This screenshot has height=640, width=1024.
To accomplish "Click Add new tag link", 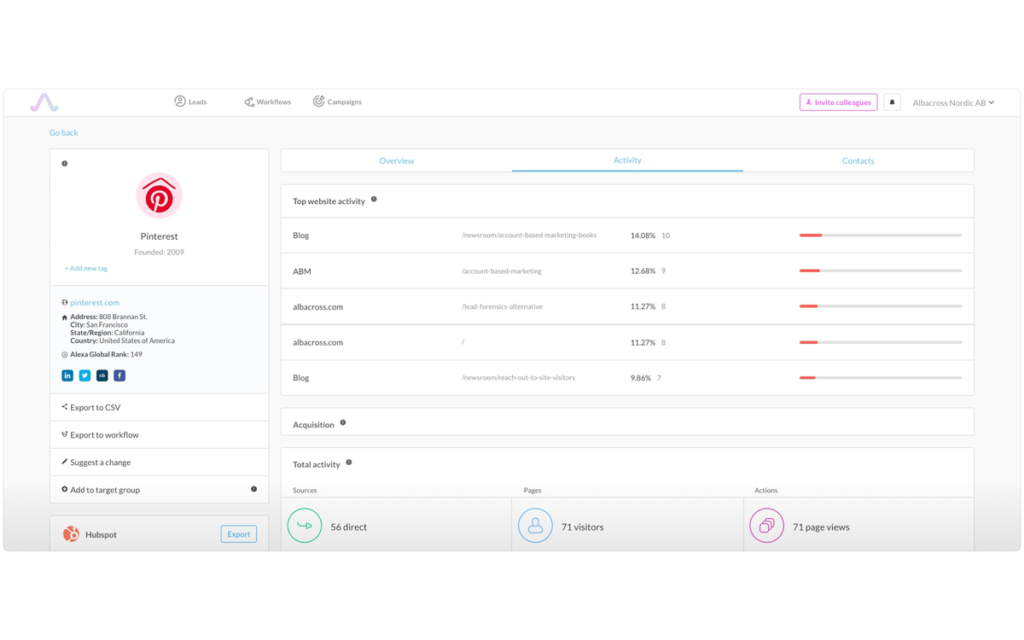I will tap(86, 268).
